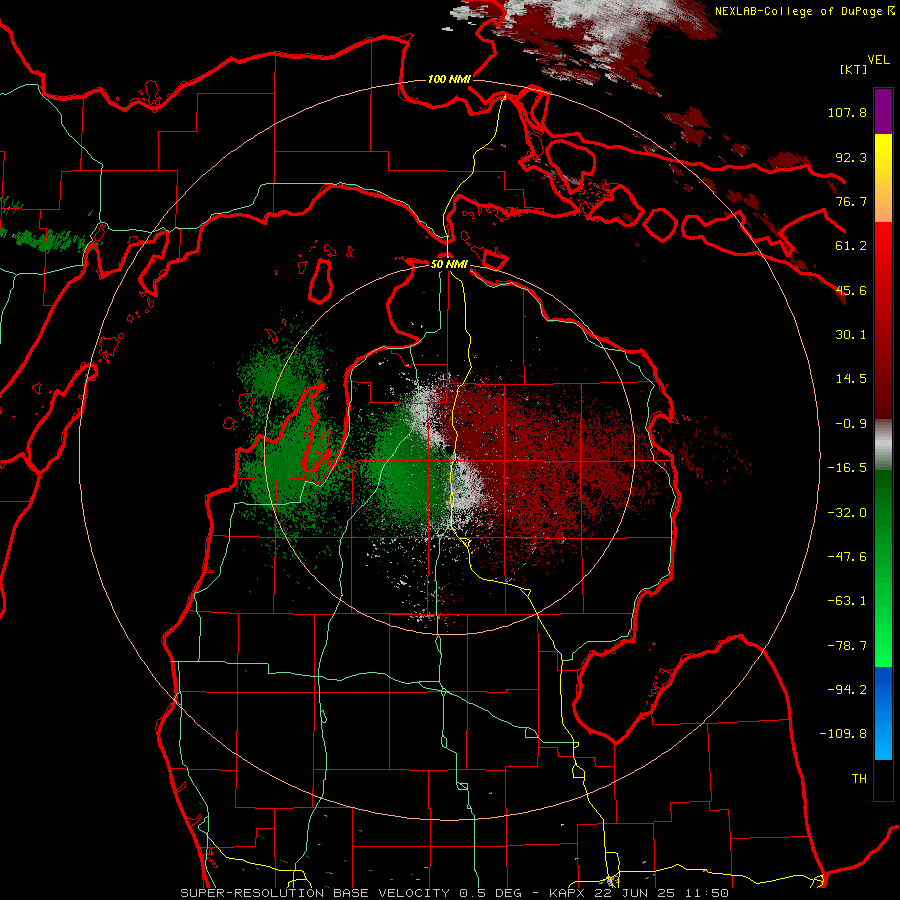The image size is (900, 900).
Task: Click the [KT] units label
Action: tap(854, 69)
